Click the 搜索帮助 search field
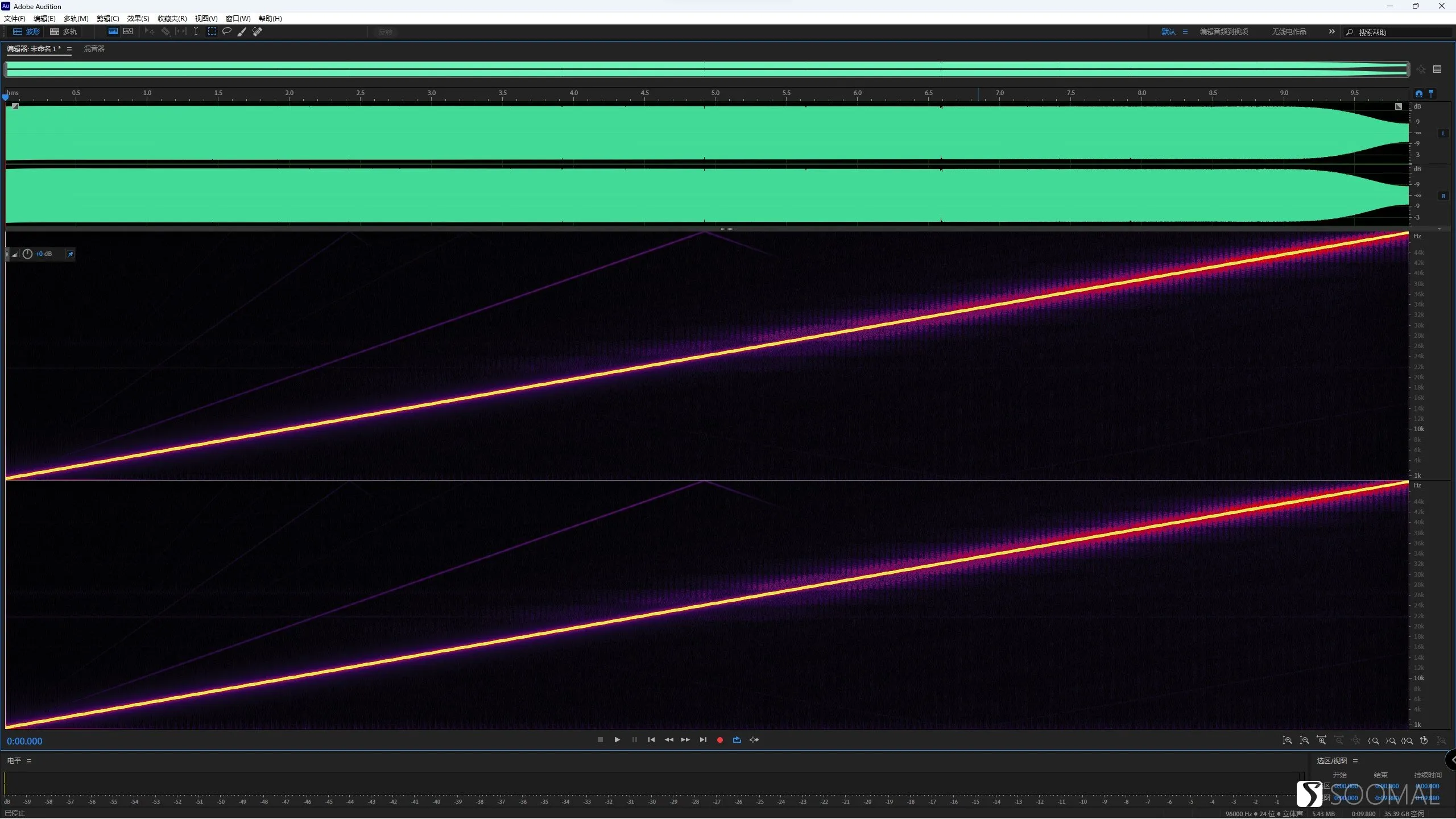1456x819 pixels. (x=1399, y=32)
